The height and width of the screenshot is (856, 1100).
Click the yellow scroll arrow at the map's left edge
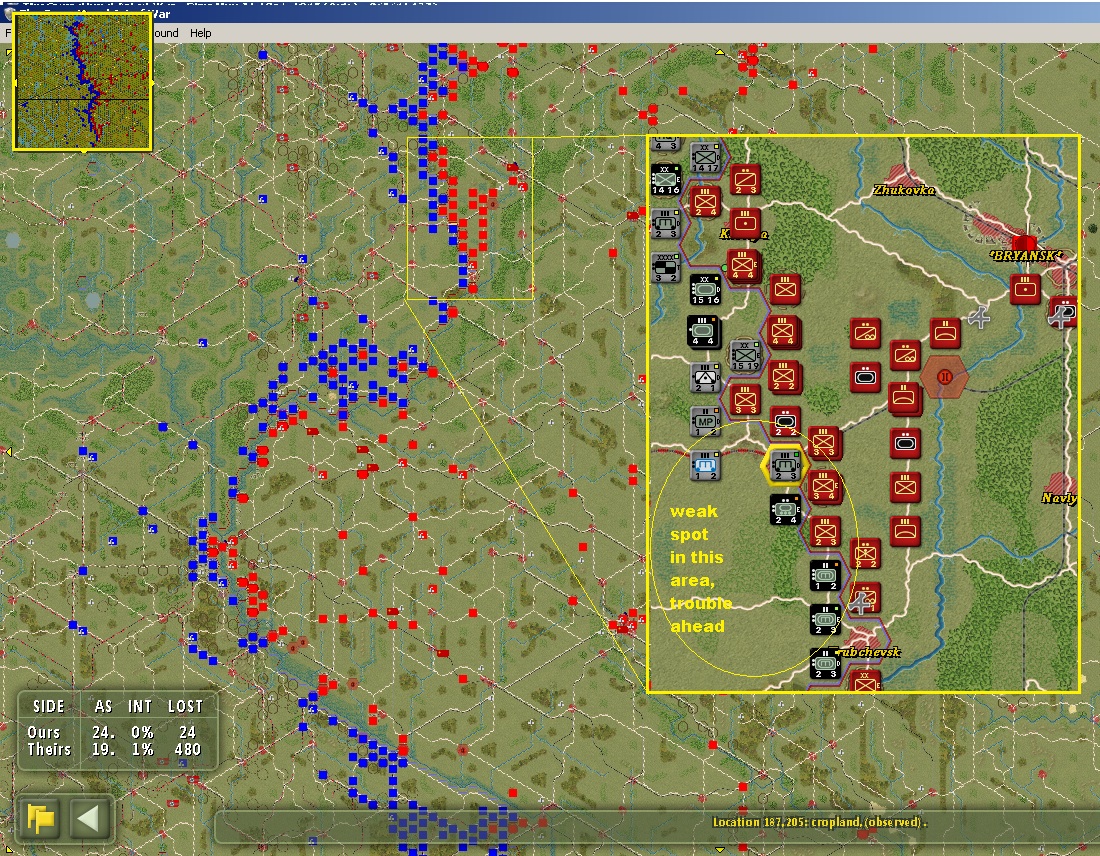8,452
